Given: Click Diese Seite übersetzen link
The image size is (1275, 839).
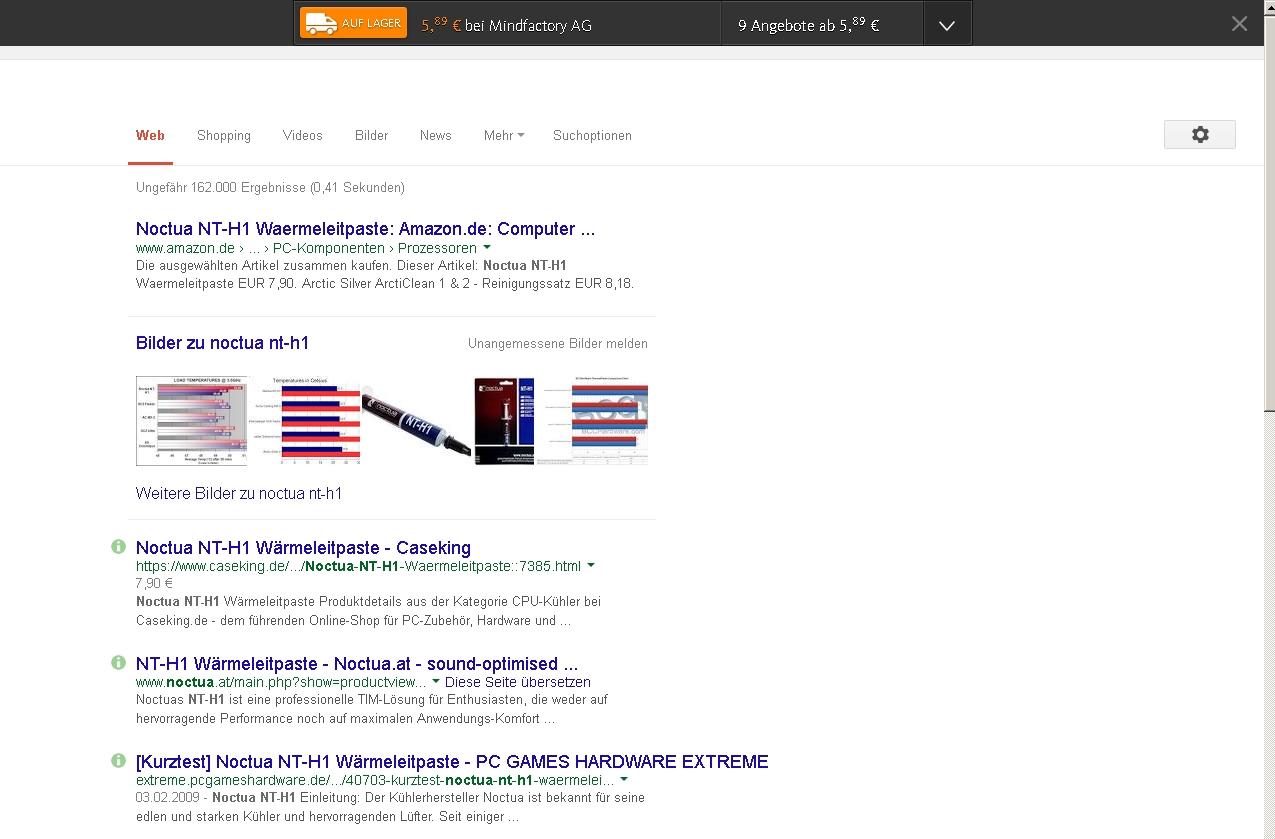Looking at the screenshot, I should [x=518, y=683].
